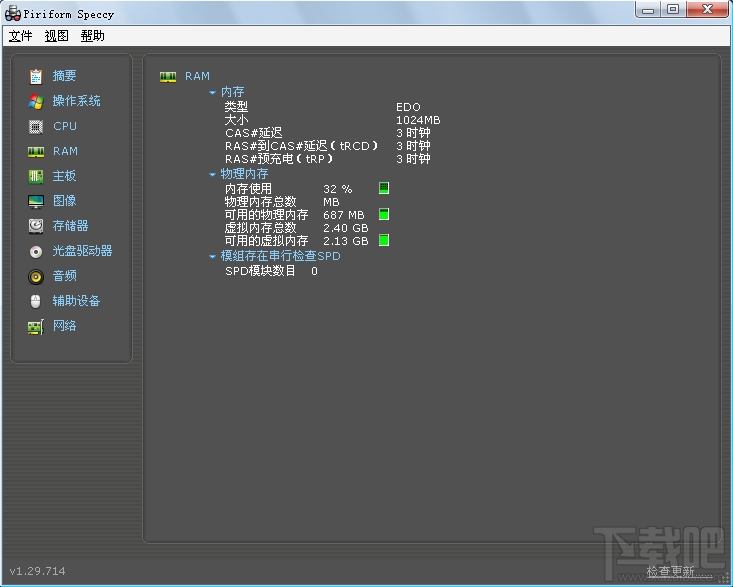Click the mouse icon beside 辅助设备
The width and height of the screenshot is (733, 587).
coord(36,301)
